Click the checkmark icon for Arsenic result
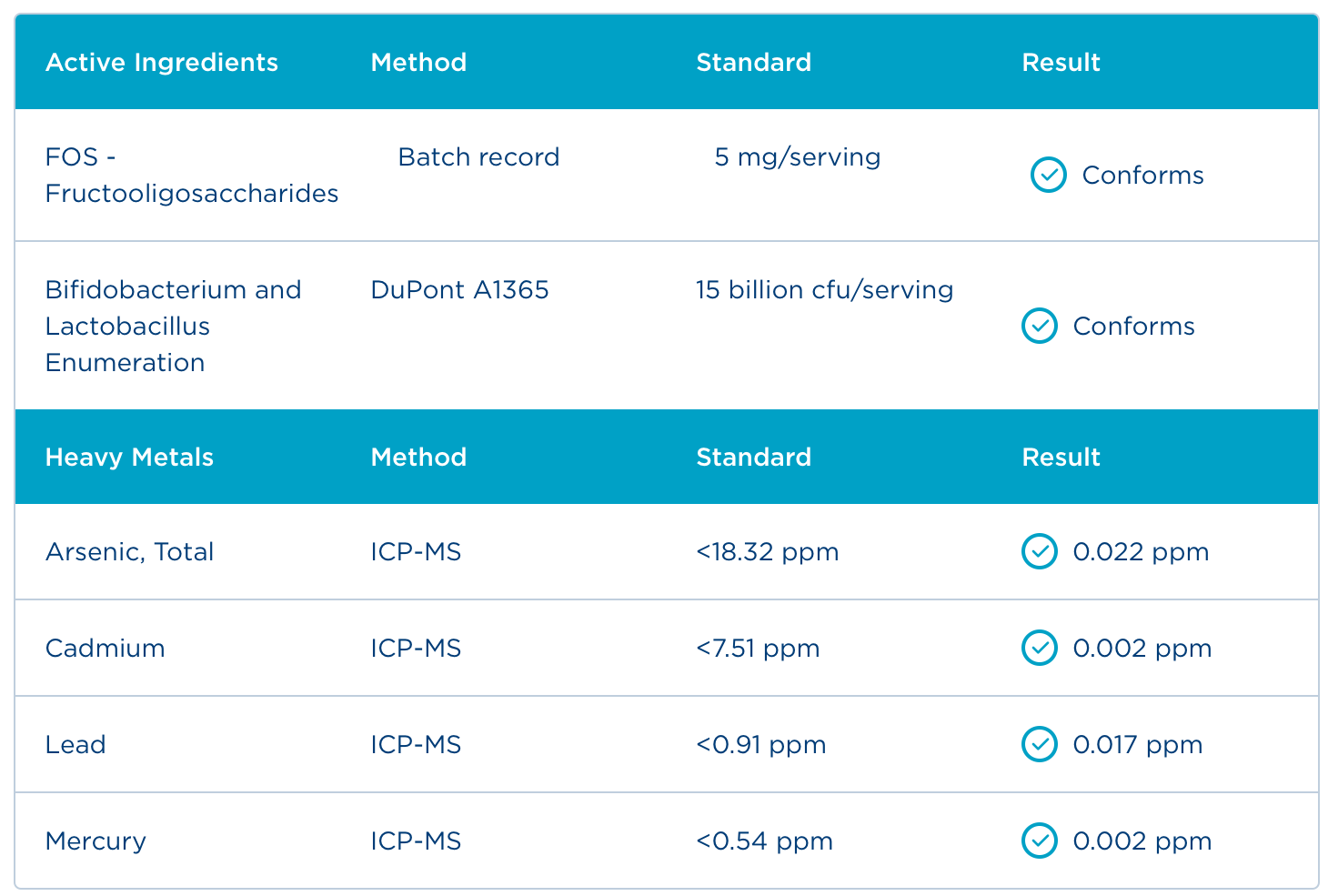Screen dimensions: 1328x896 (1039, 551)
